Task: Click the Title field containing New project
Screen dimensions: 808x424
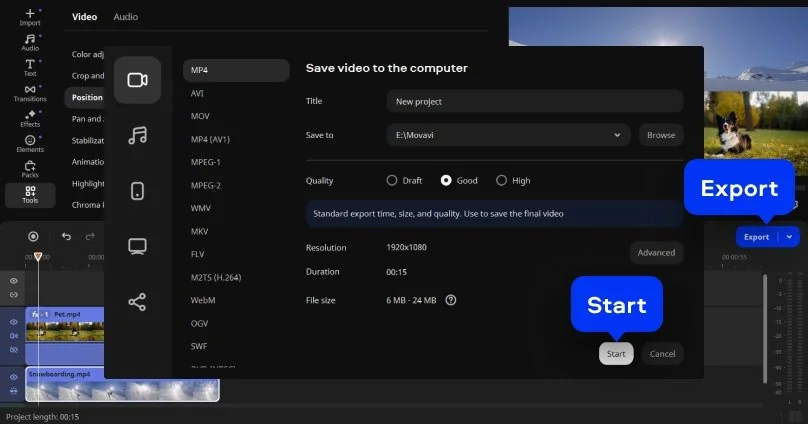Action: tap(534, 101)
